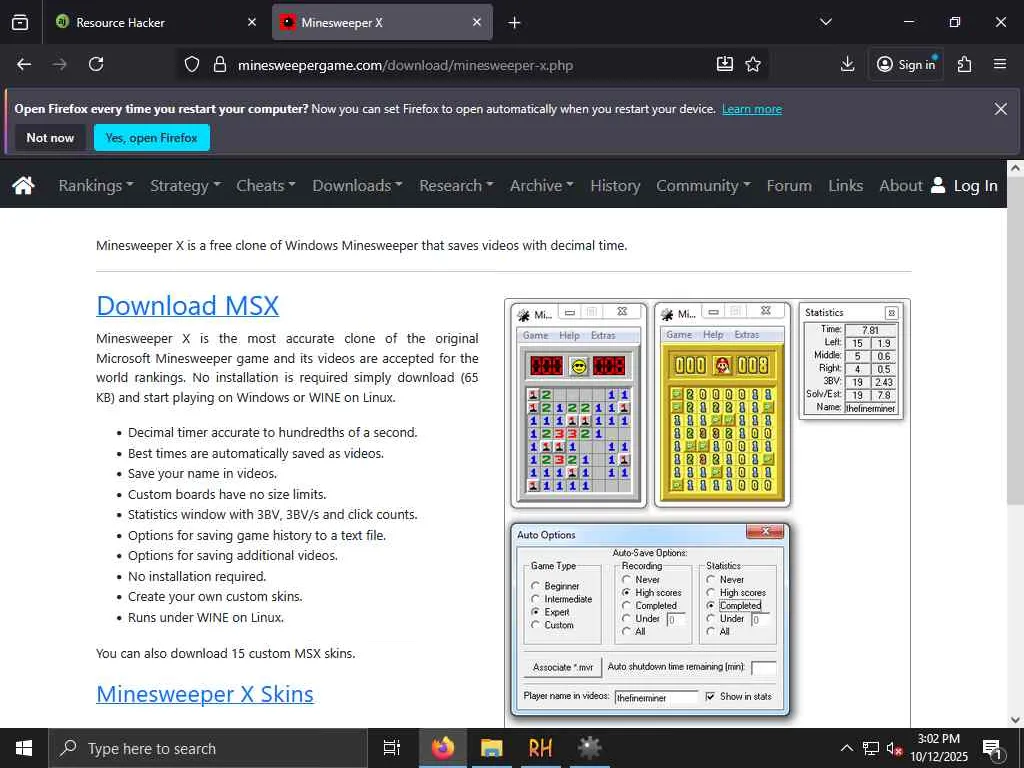Open the Firefox hamburger menu

(1000, 64)
